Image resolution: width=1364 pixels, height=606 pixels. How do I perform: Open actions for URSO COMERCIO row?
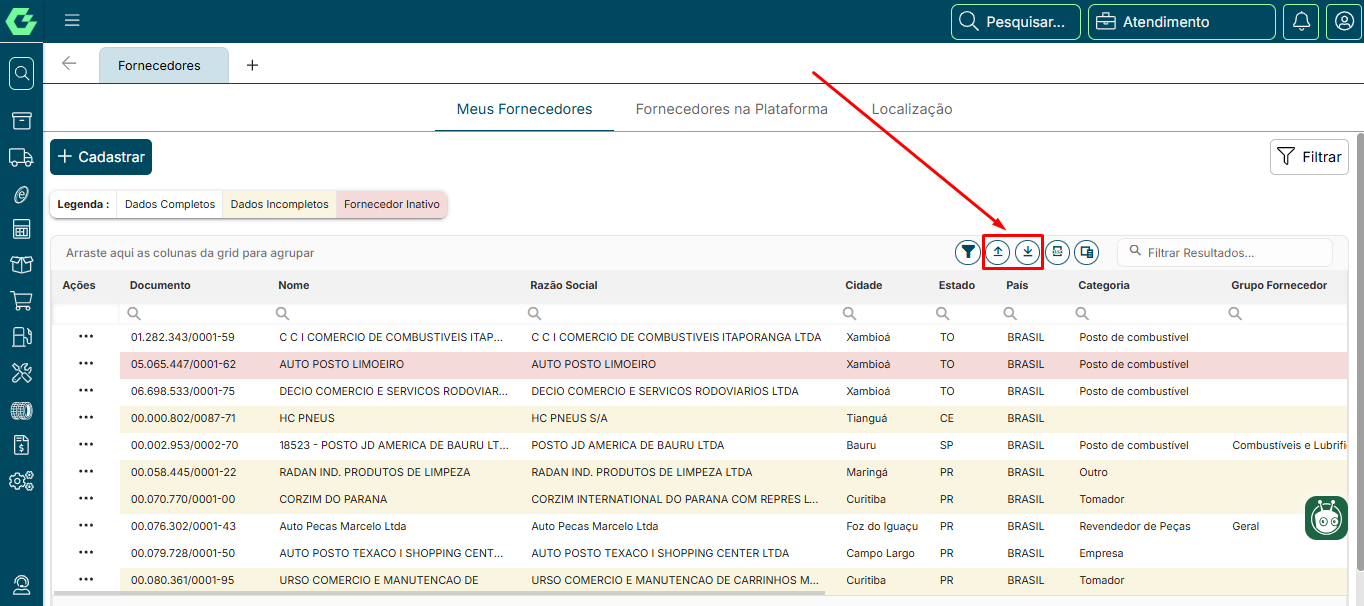86,580
